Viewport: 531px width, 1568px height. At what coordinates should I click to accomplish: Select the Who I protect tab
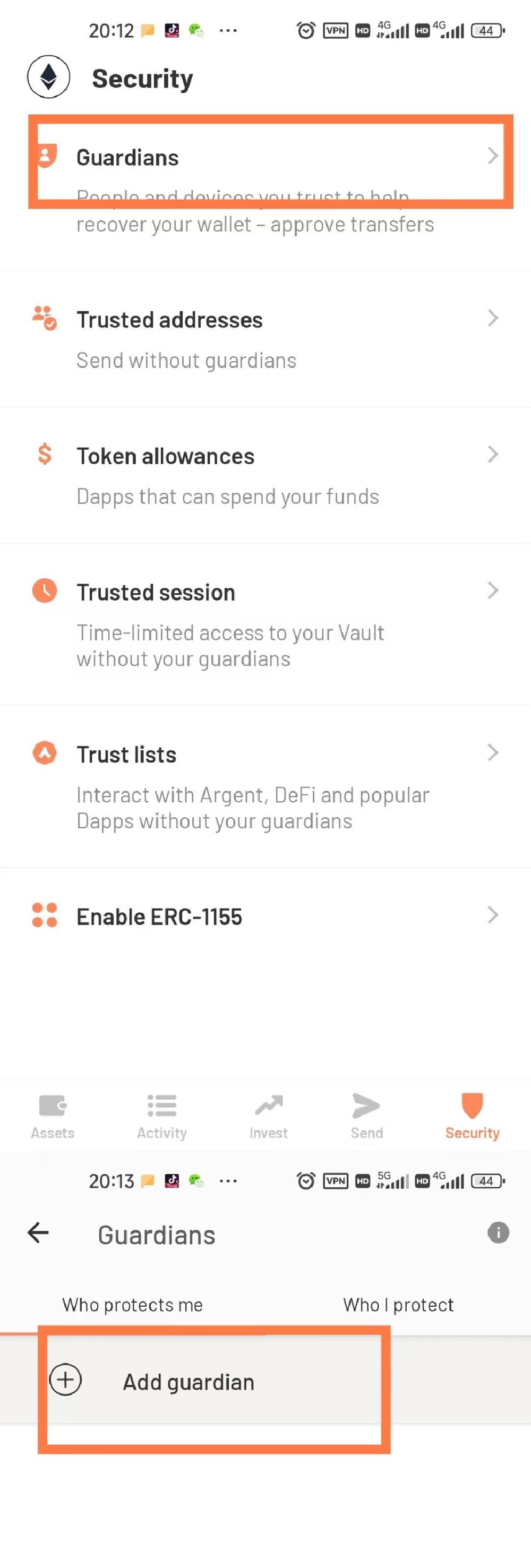pos(398,1305)
